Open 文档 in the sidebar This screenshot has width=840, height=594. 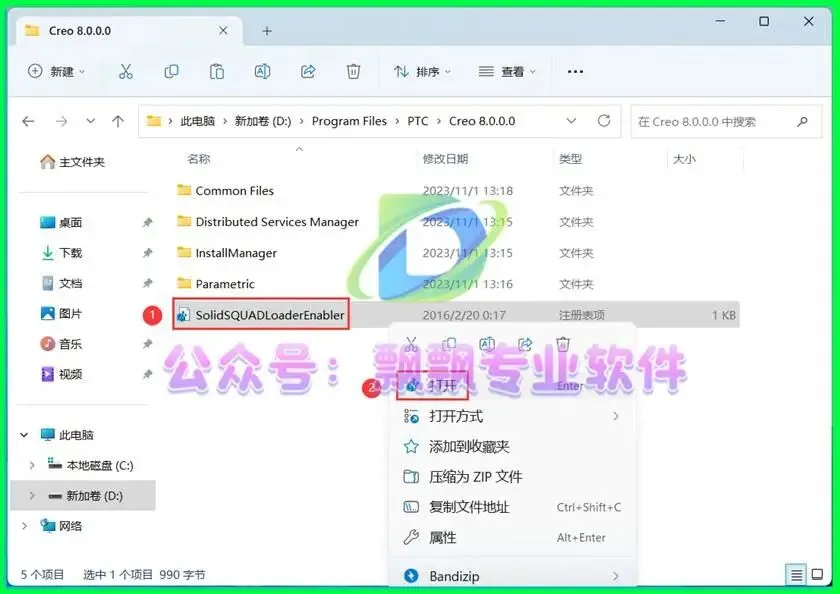61,283
